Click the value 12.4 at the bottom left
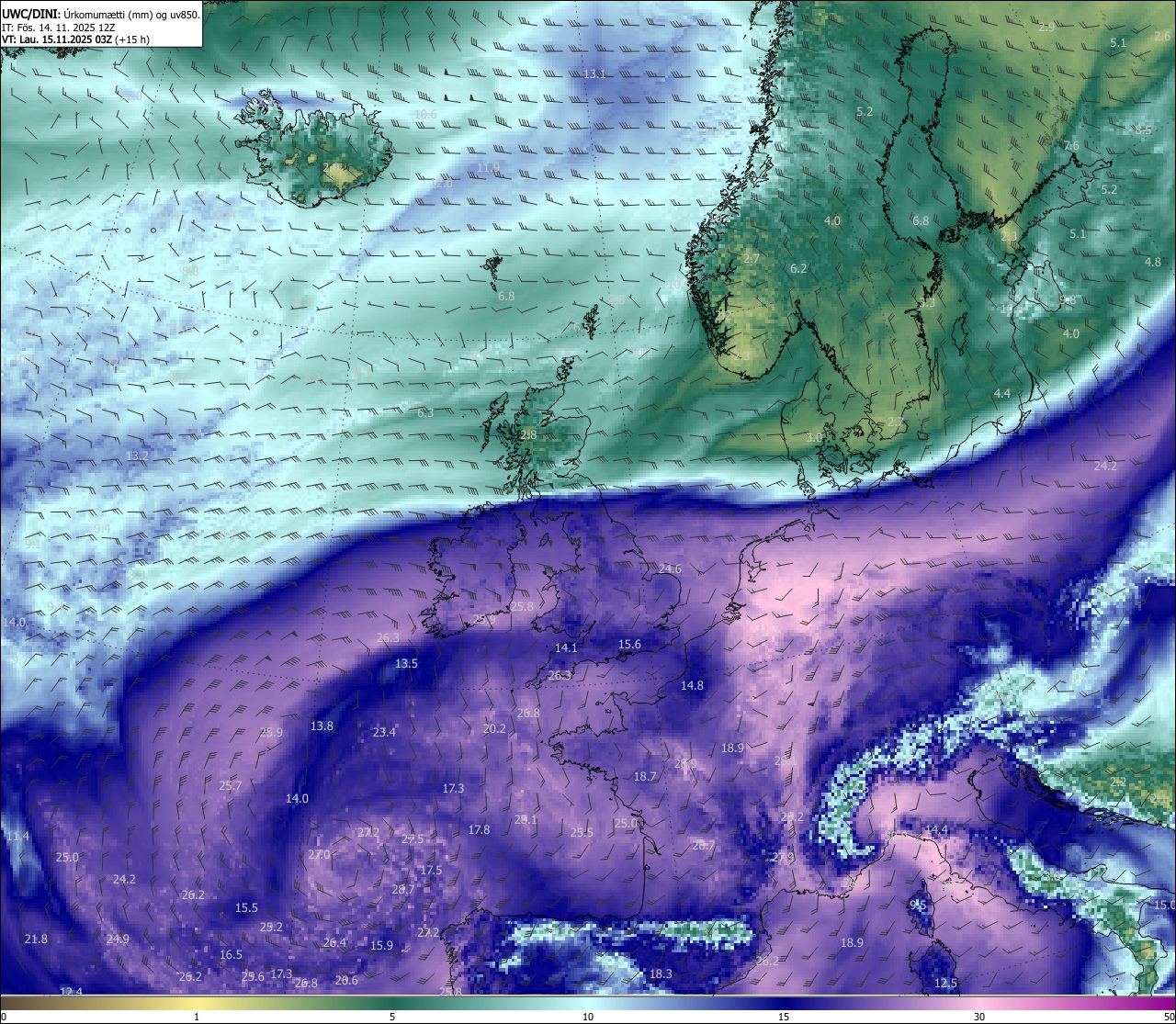This screenshot has width=1176, height=1024. (x=71, y=992)
